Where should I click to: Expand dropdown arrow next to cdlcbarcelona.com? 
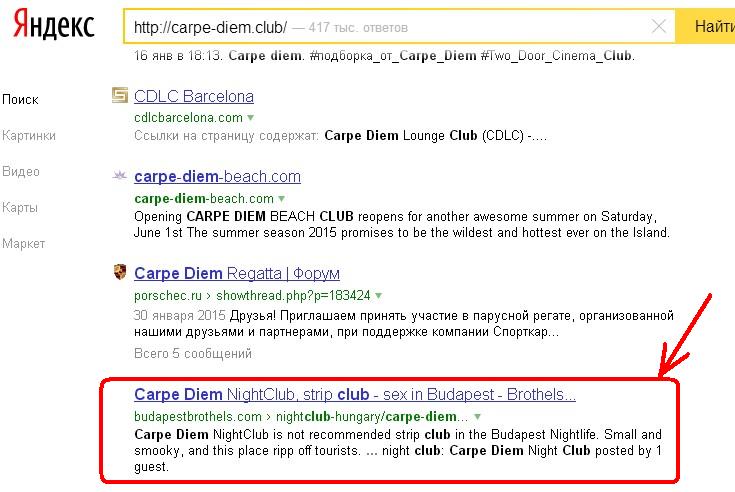tap(251, 118)
